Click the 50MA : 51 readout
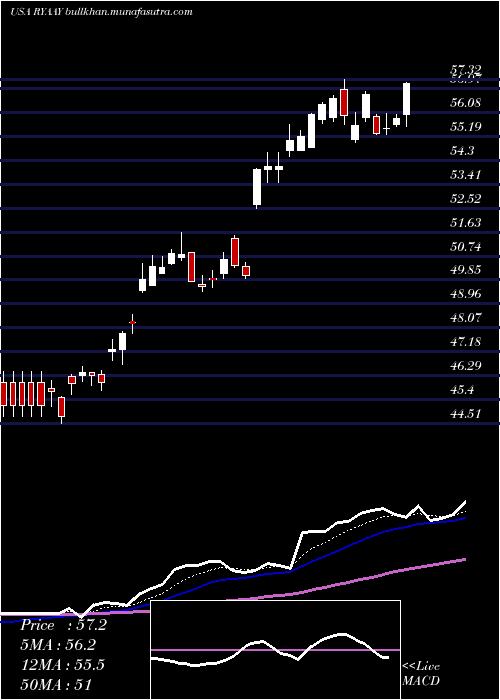Viewport: 500px width, 700px height. tap(56, 684)
